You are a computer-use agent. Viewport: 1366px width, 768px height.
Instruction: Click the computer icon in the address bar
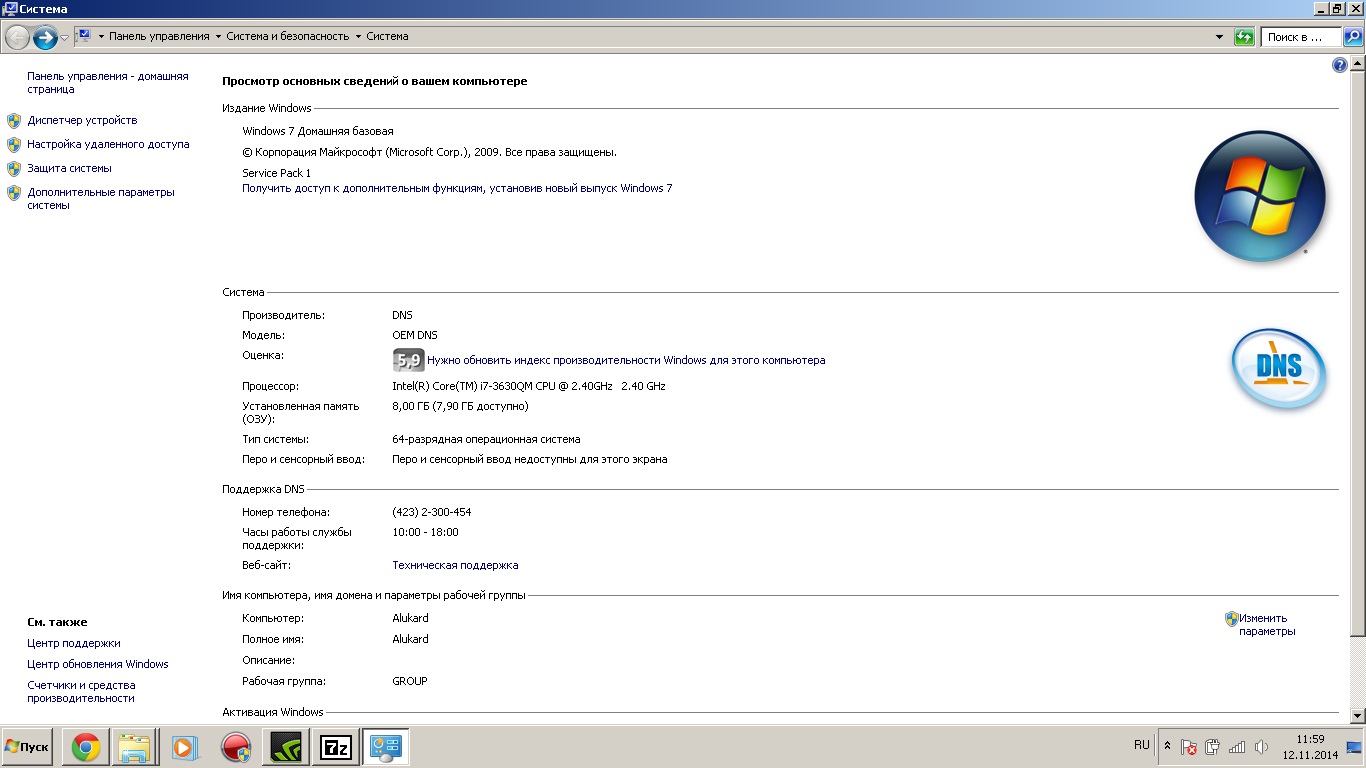(84, 36)
